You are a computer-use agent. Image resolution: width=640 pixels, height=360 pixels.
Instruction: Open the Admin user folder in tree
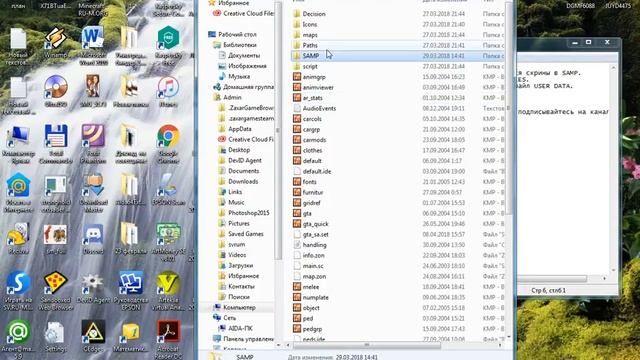coord(232,97)
